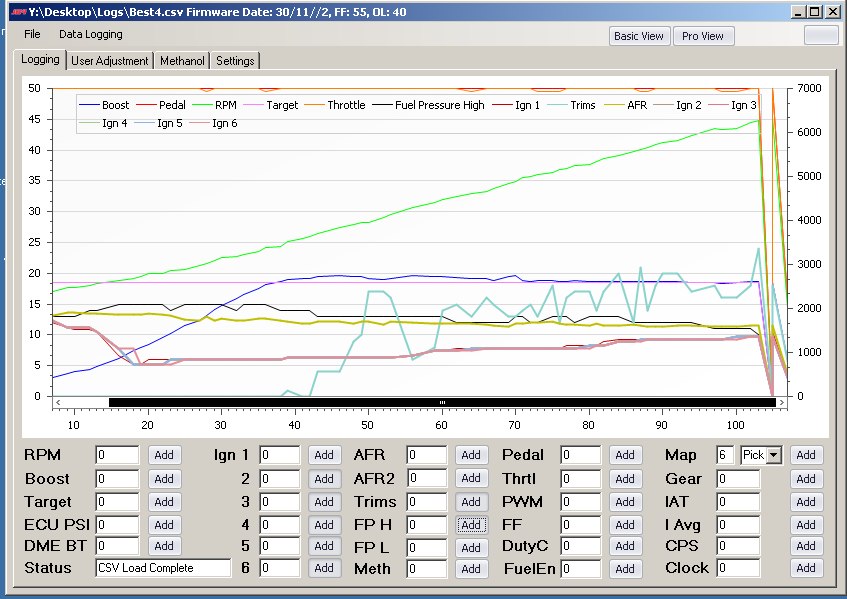The height and width of the screenshot is (599, 847).
Task: Open the Data Logging menu
Action: coord(90,35)
